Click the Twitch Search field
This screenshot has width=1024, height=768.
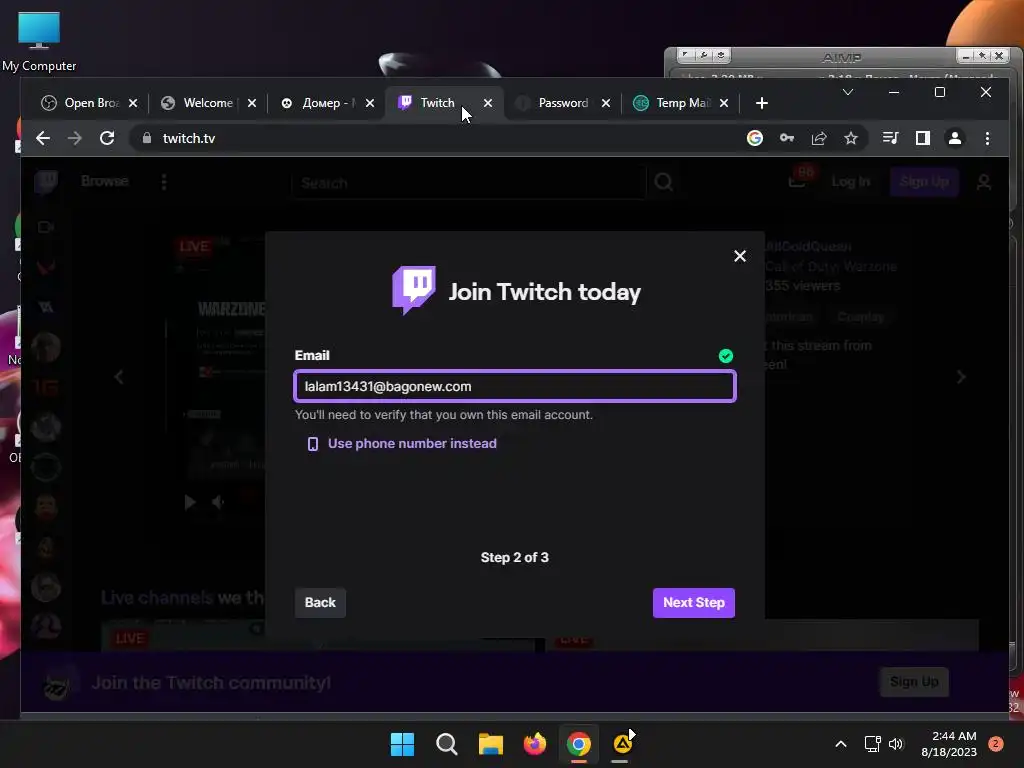tap(469, 183)
